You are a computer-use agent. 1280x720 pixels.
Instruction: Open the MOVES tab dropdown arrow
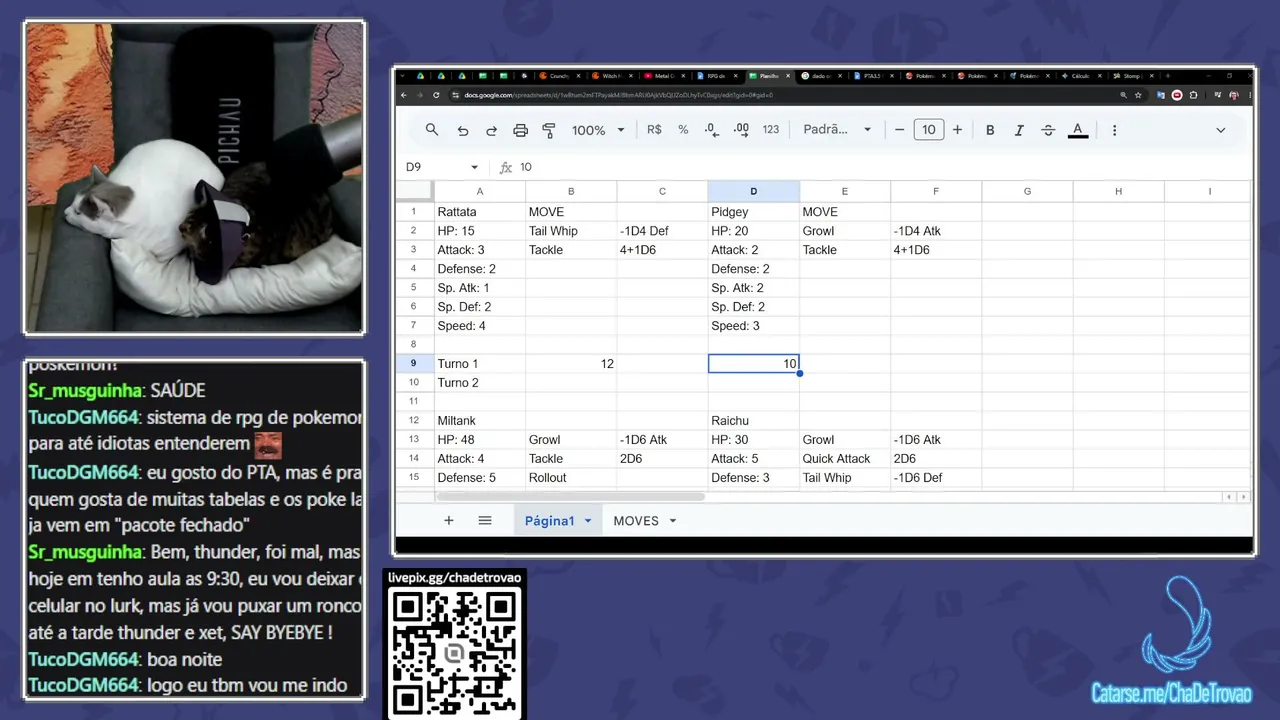(x=673, y=521)
